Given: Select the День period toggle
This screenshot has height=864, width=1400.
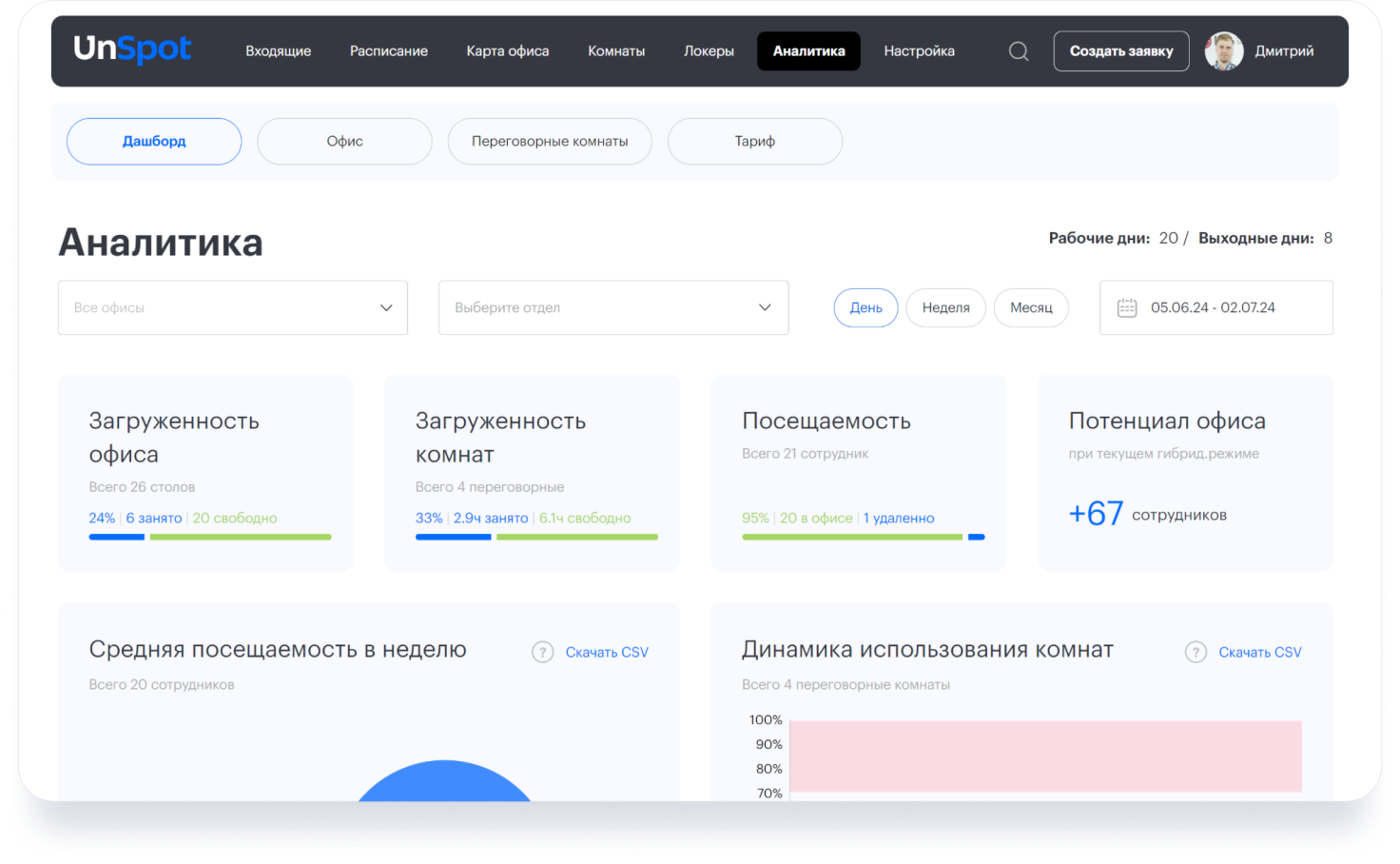Looking at the screenshot, I should 865,307.
